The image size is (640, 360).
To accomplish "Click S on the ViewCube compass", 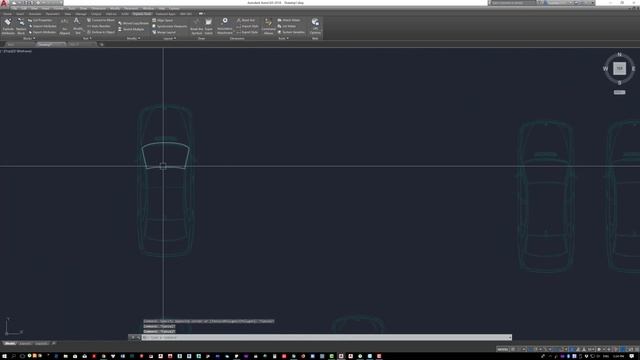I will pyautogui.click(x=619, y=83).
